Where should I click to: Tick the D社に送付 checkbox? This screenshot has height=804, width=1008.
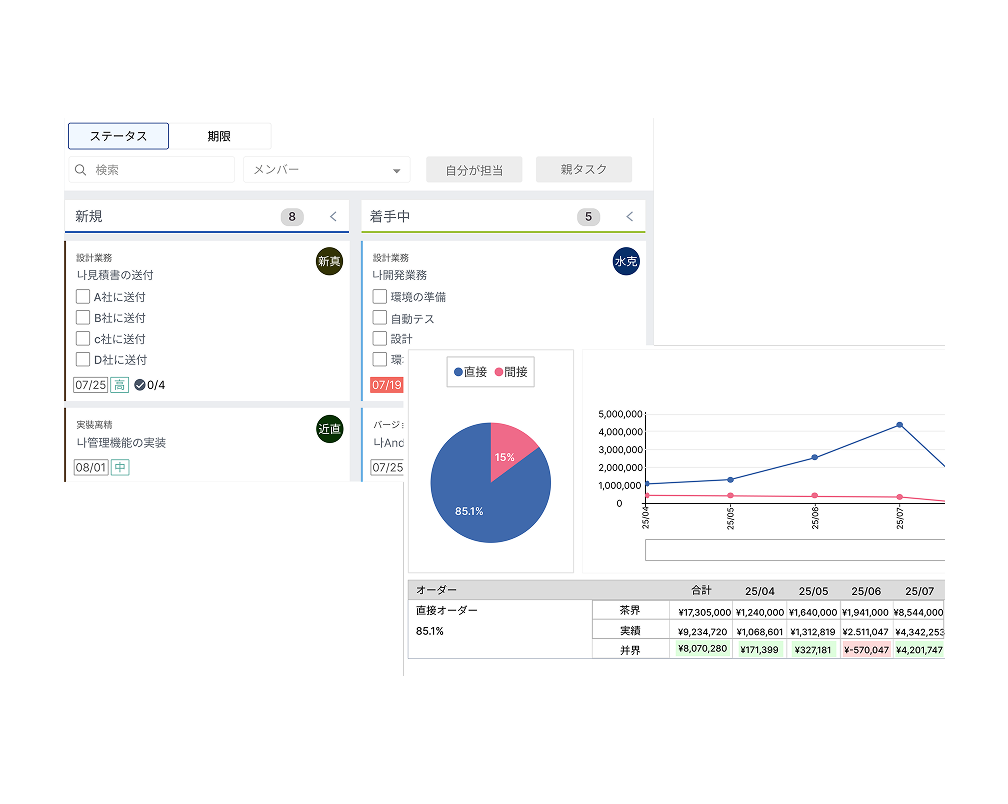[83, 359]
